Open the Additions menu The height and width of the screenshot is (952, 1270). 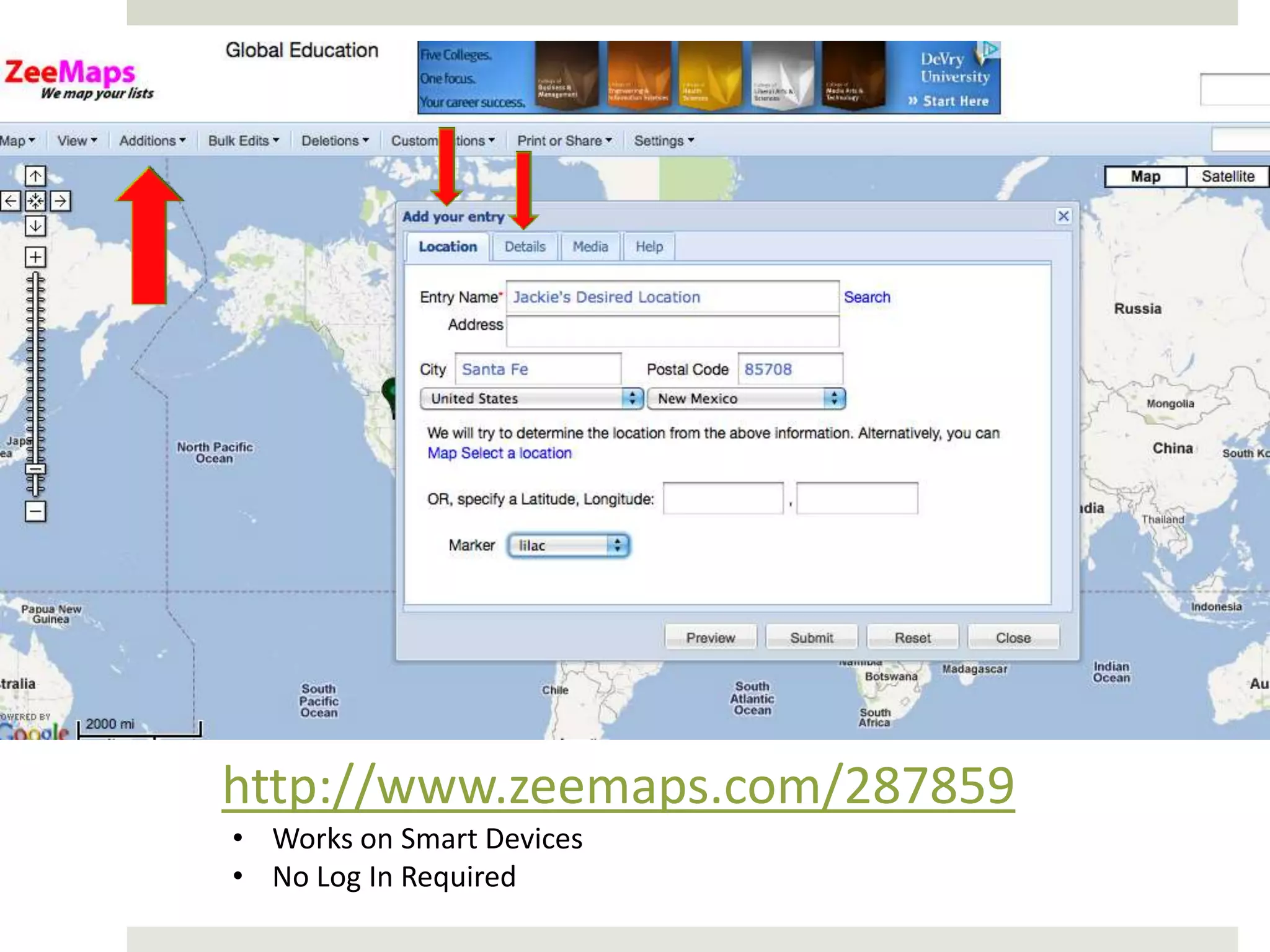tap(153, 141)
